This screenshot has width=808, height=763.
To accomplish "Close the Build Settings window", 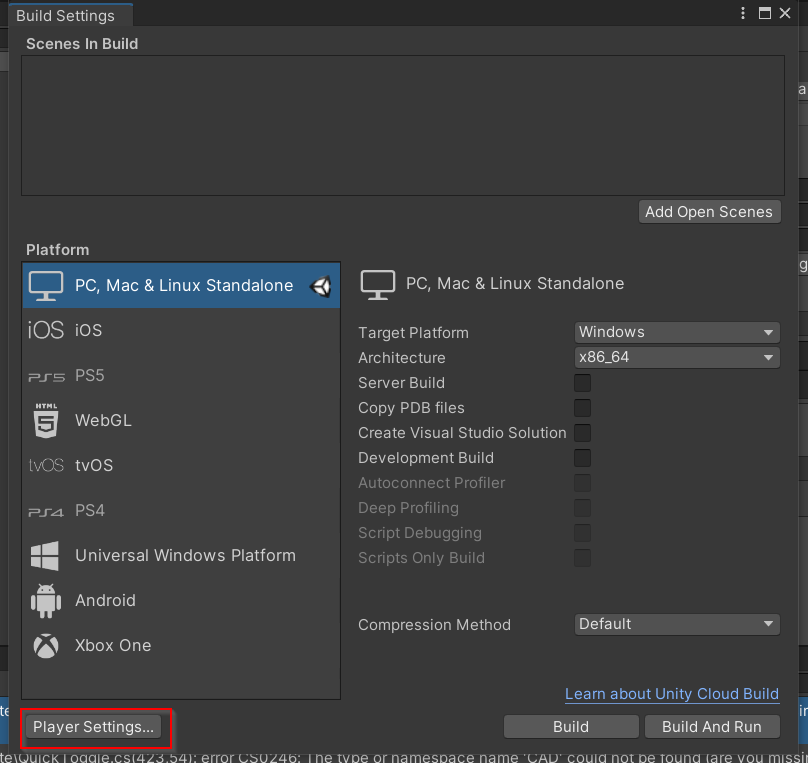I will click(x=785, y=13).
